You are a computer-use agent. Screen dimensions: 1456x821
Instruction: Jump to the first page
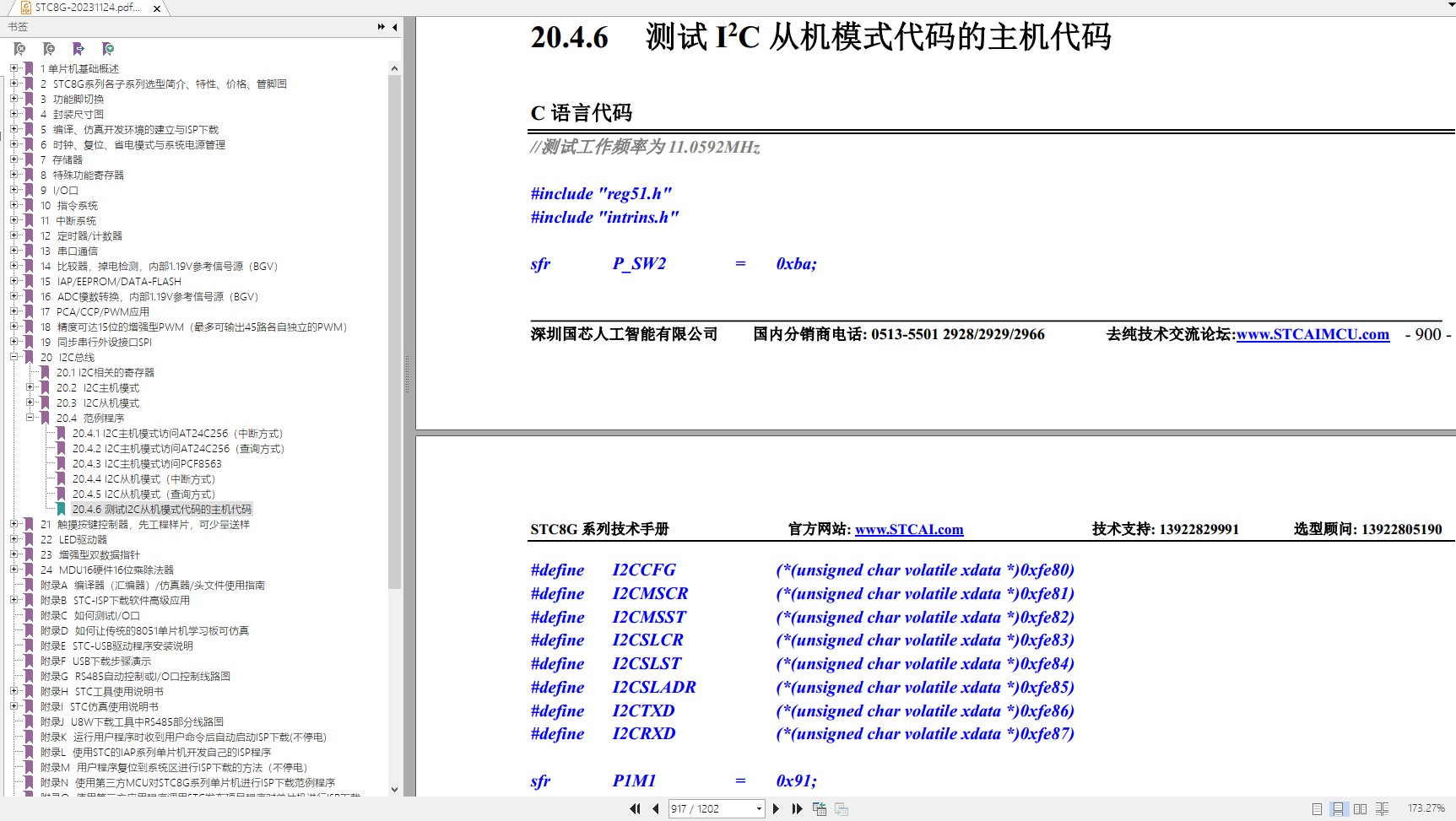635,808
